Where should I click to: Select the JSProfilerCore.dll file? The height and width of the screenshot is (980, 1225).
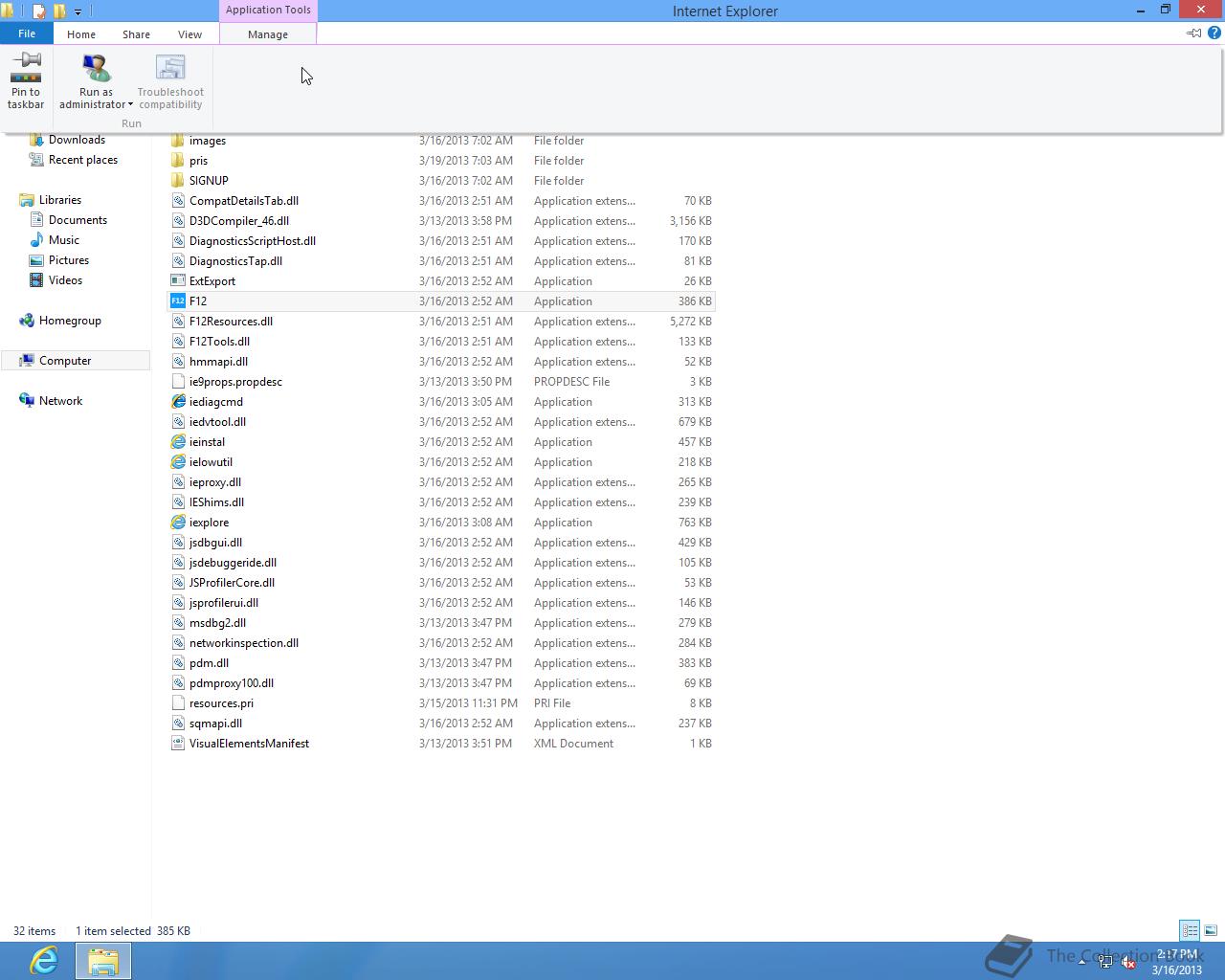441,583
